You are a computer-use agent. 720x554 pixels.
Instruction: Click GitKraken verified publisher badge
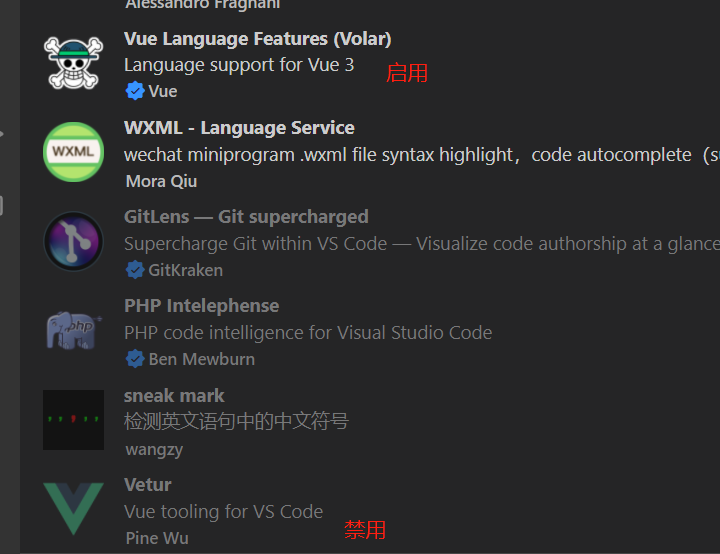pos(135,270)
